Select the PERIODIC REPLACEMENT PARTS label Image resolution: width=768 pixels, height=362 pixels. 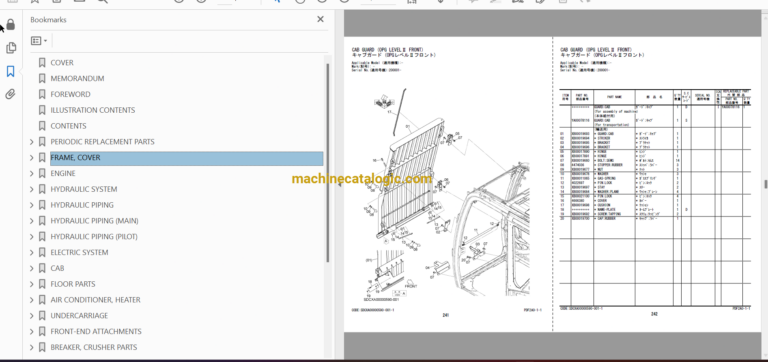point(102,142)
